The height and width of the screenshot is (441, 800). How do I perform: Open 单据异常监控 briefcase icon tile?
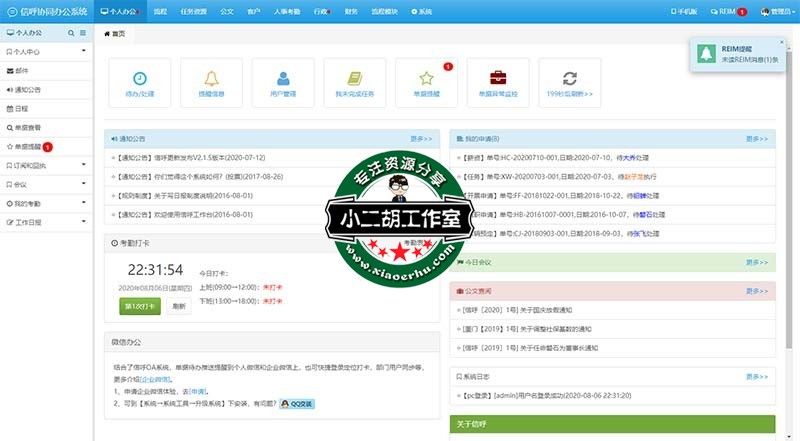coord(498,84)
